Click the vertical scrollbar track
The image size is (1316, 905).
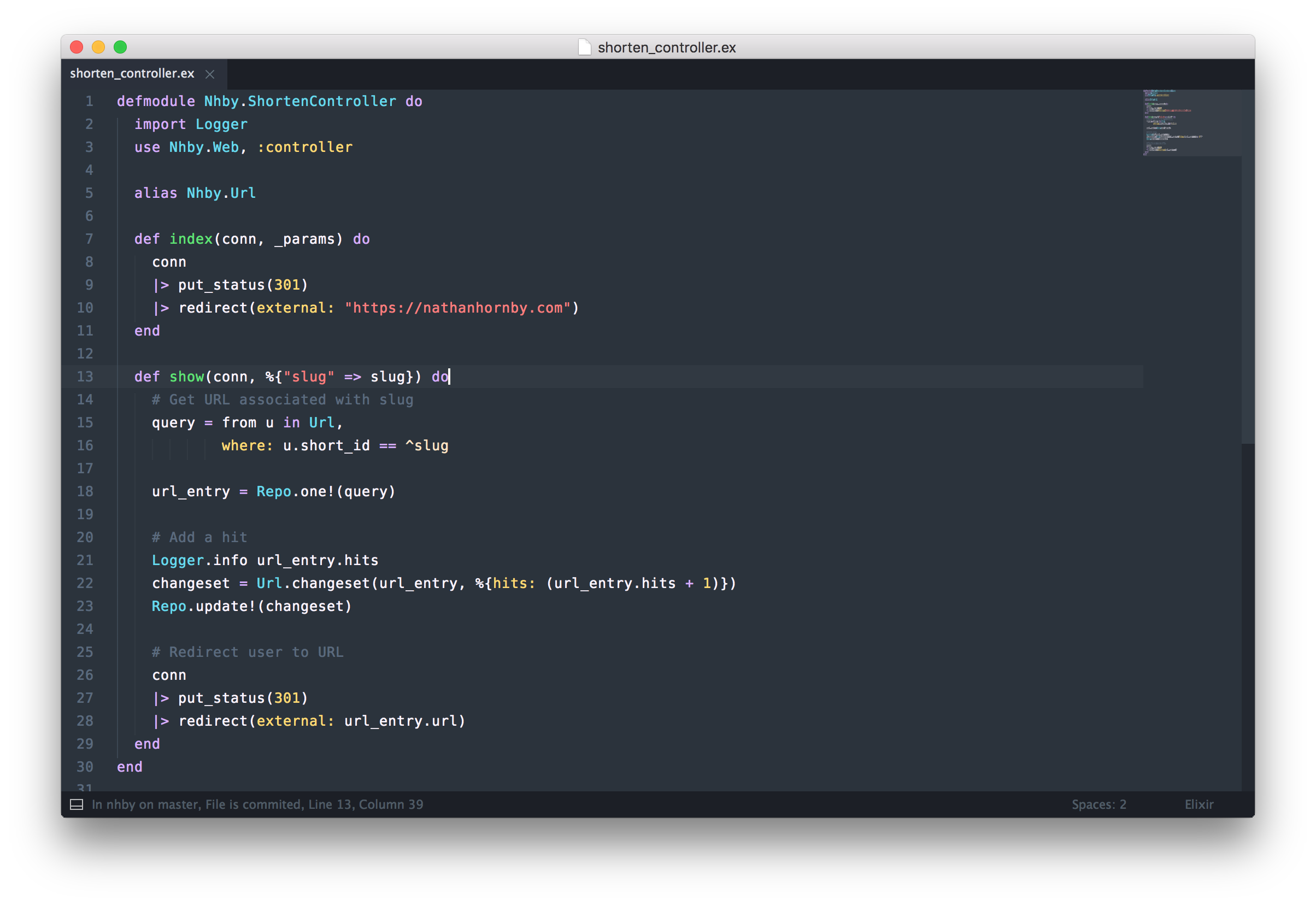pyautogui.click(x=1247, y=595)
